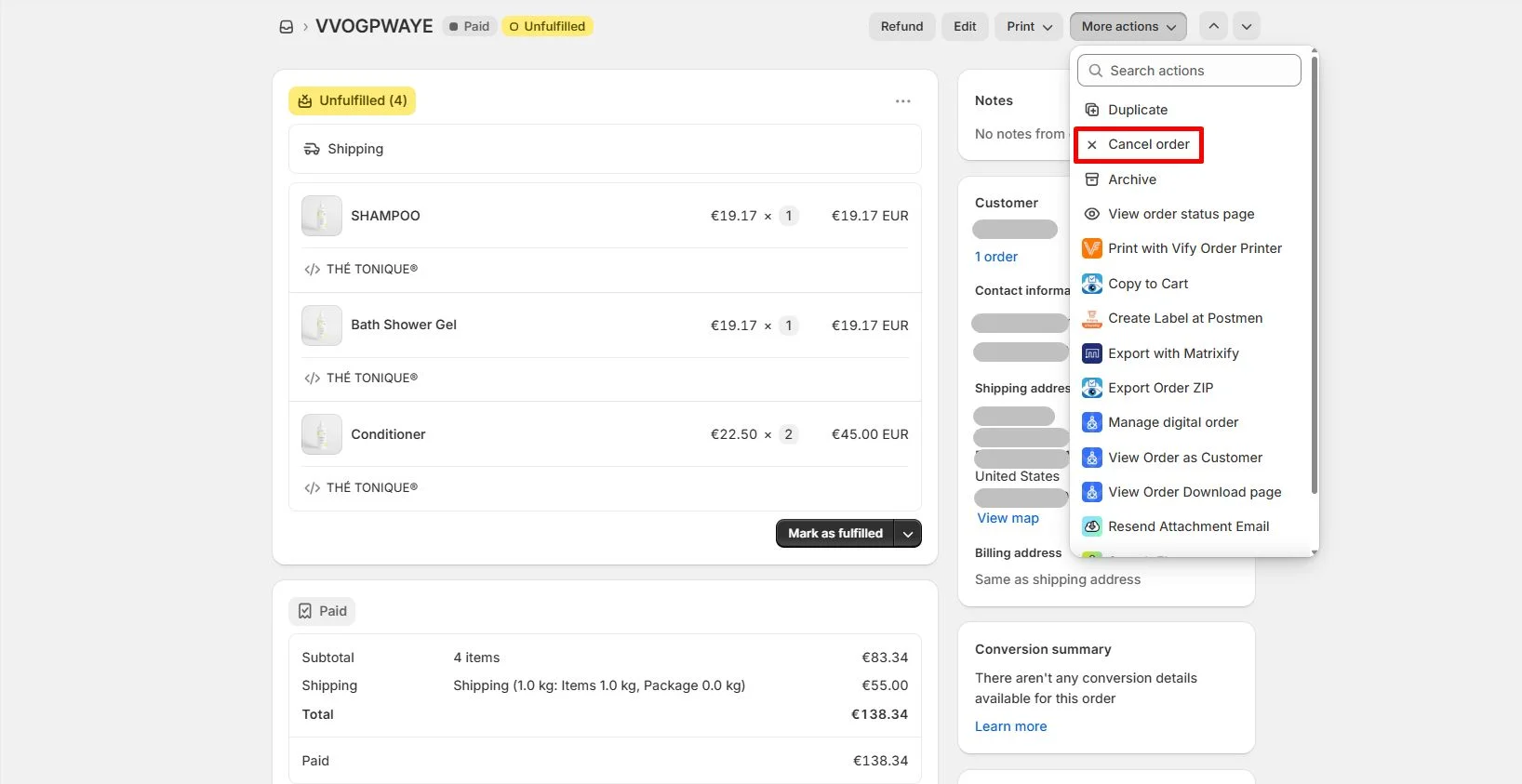This screenshot has width=1522, height=784.
Task: Open the View map link
Action: click(x=1008, y=518)
